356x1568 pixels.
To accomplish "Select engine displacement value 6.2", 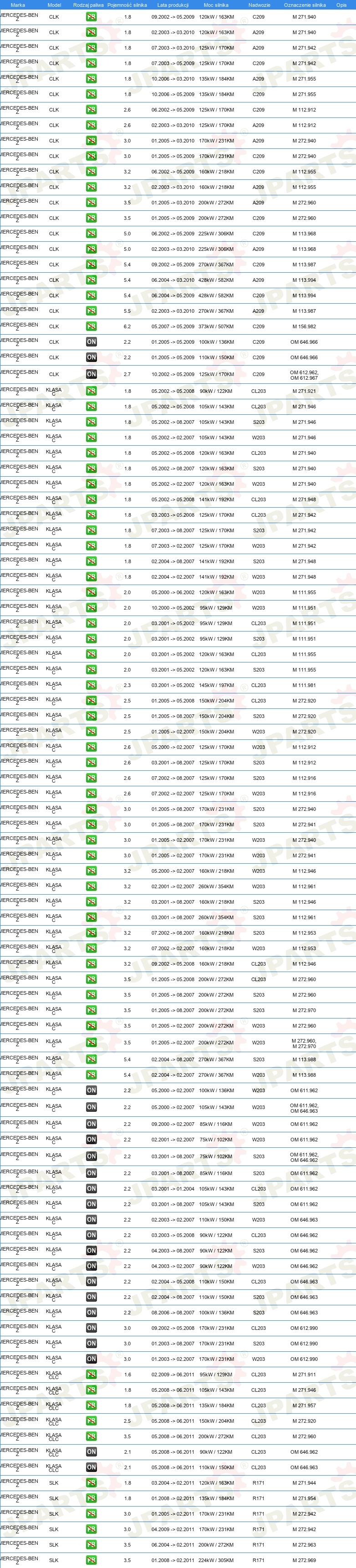I will [127, 326].
